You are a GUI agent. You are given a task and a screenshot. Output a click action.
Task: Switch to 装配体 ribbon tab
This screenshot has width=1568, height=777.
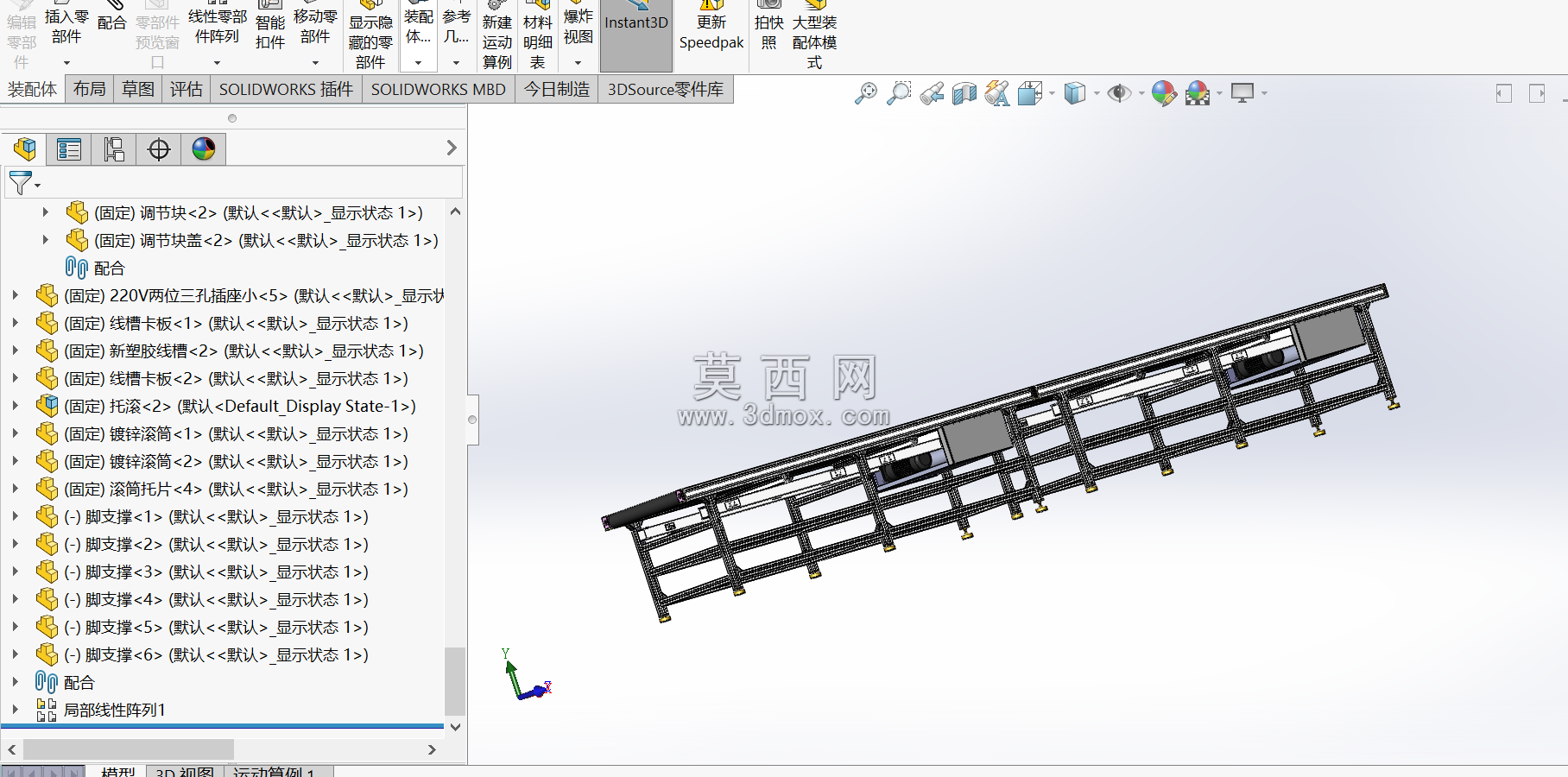[x=32, y=89]
